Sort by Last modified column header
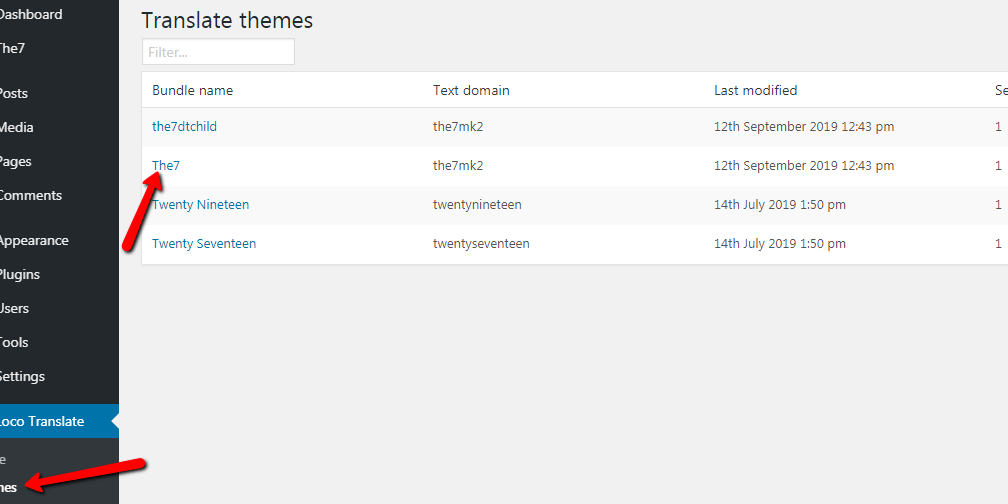The width and height of the screenshot is (1008, 504). [755, 91]
